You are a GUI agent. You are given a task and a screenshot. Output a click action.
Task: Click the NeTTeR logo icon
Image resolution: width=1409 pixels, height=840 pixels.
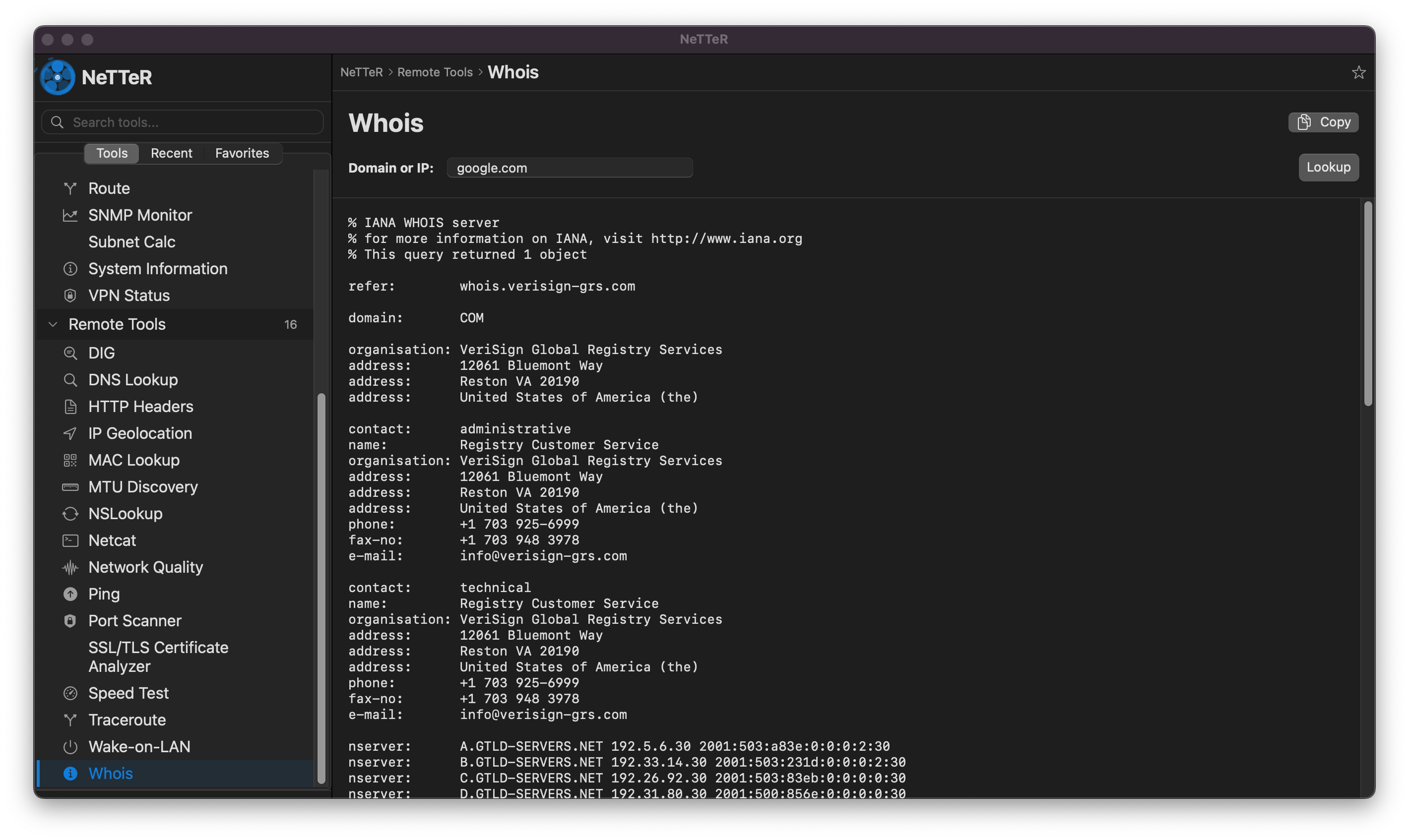(x=57, y=77)
